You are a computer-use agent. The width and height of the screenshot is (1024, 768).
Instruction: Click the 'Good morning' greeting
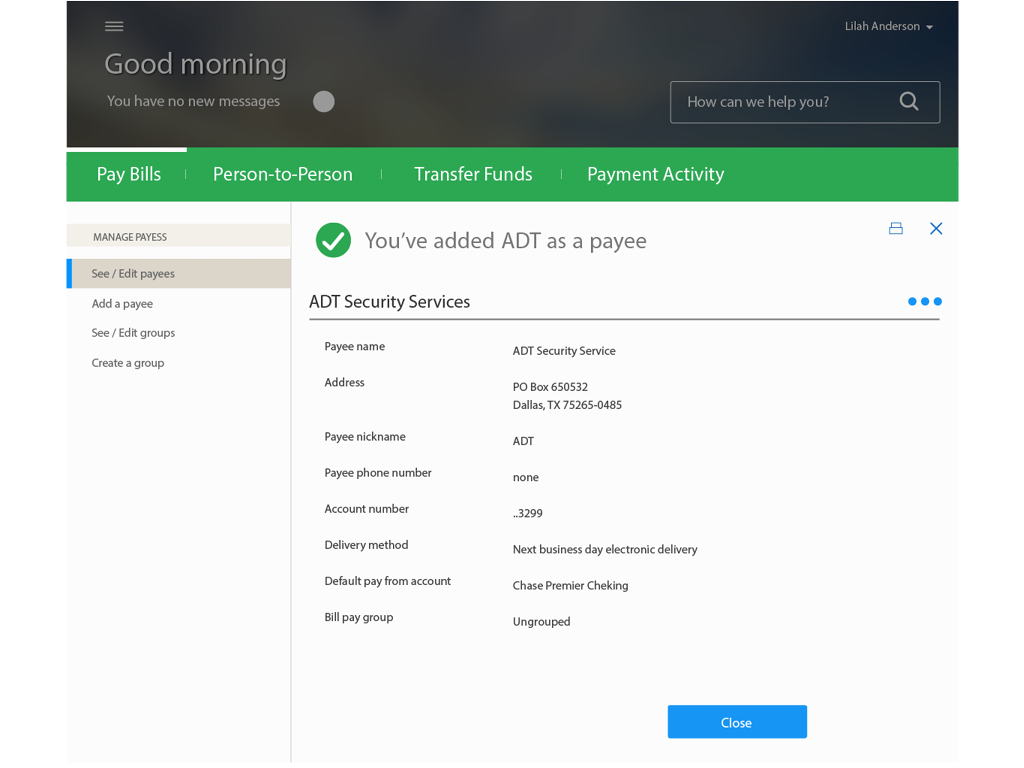pos(196,64)
